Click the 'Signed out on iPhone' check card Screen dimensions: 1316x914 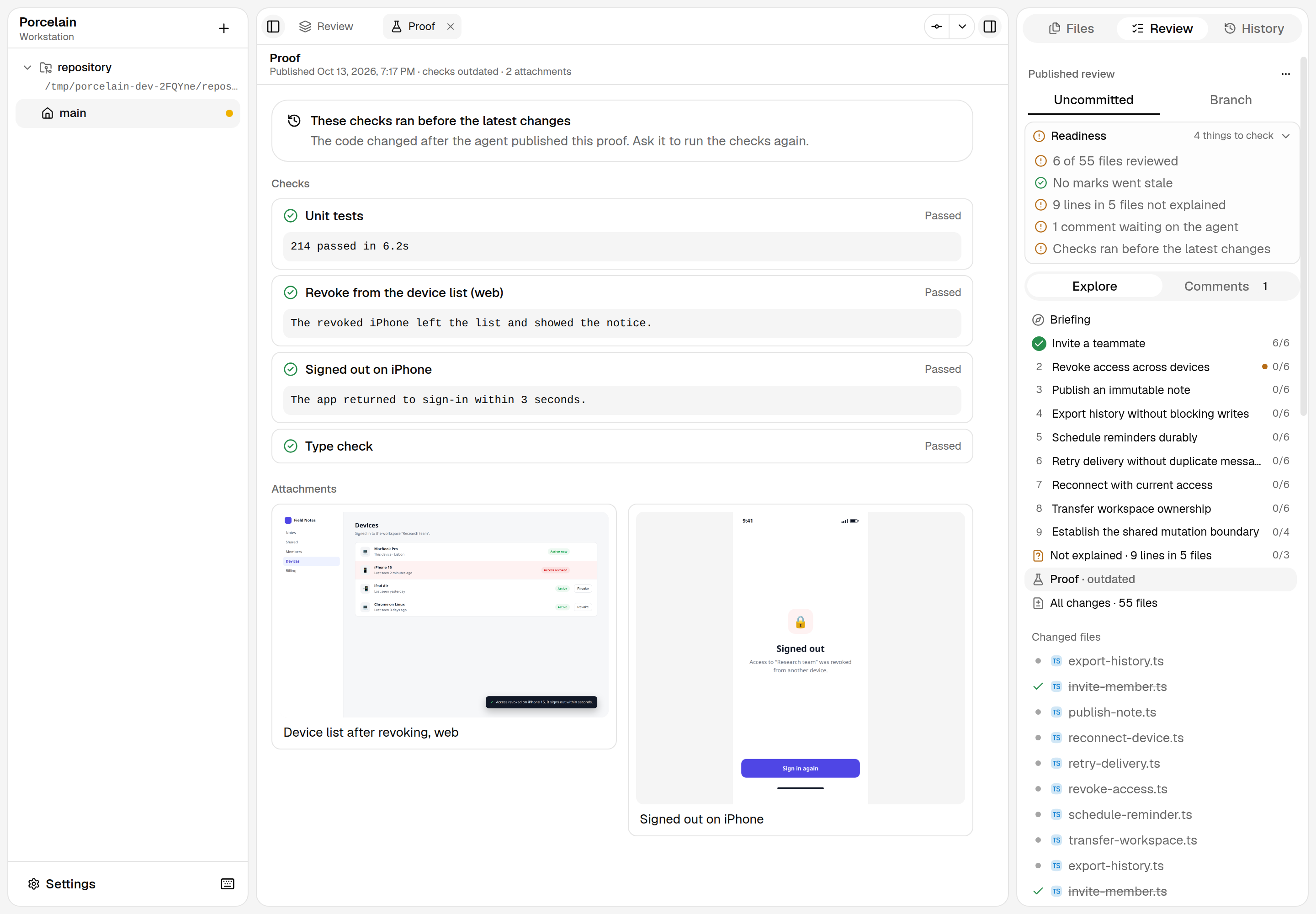[622, 387]
